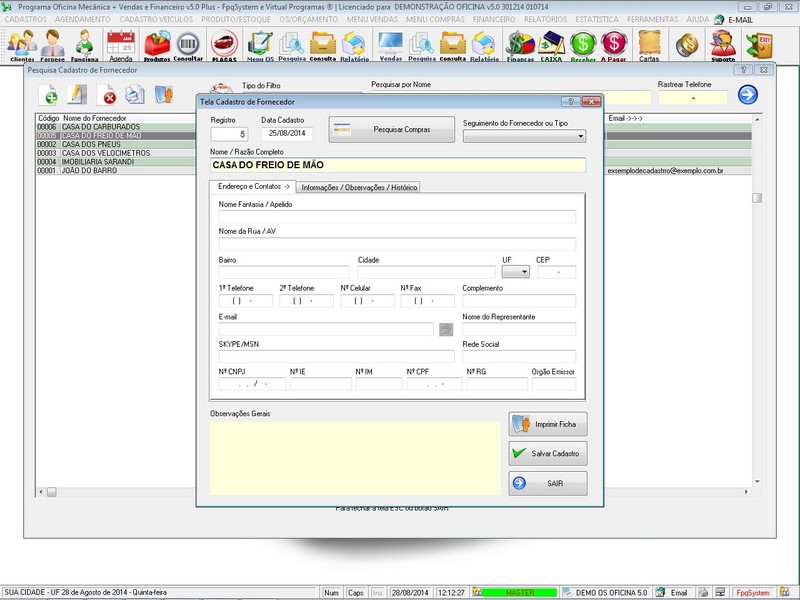Open the Produtos toolbox icon
800x600 pixels.
coord(157,45)
